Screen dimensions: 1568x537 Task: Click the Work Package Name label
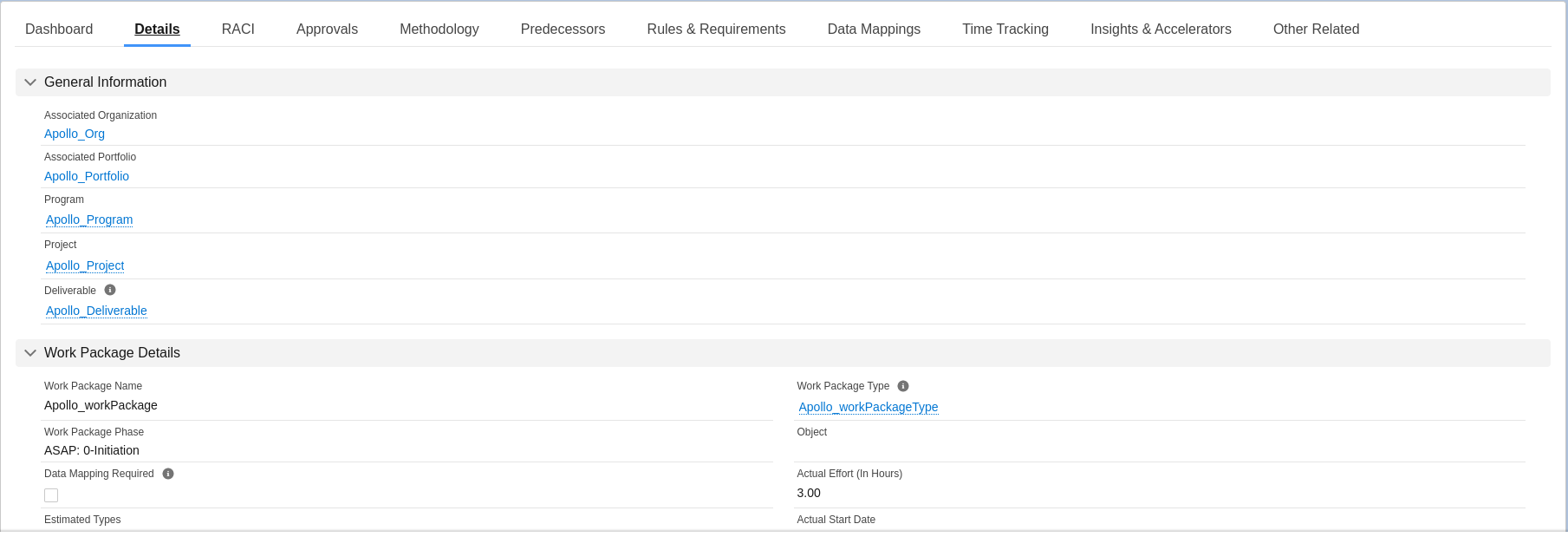[93, 386]
